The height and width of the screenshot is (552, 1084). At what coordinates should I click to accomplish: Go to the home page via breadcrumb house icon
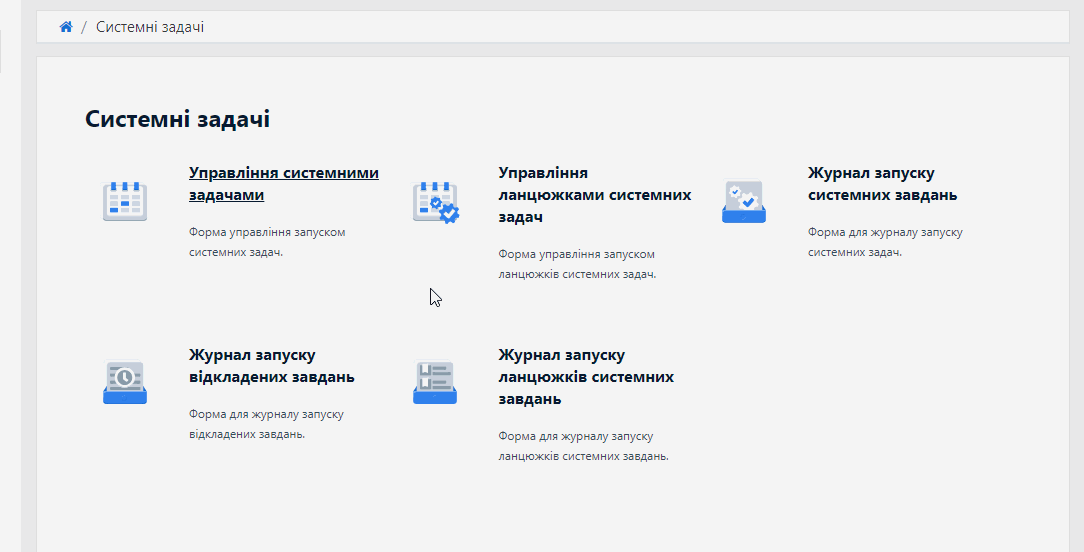66,27
